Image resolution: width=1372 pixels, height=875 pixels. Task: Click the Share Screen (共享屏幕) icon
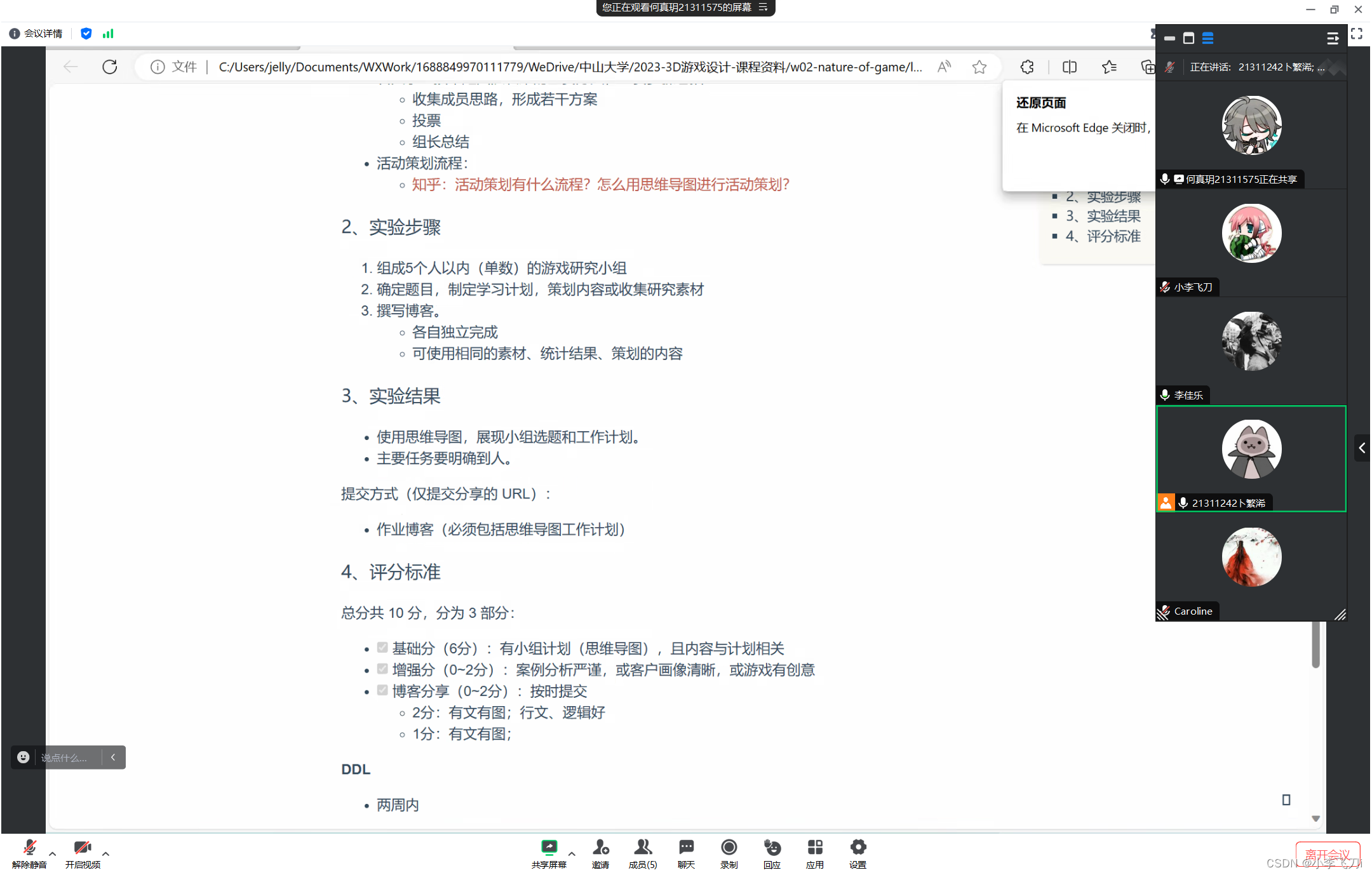[549, 848]
